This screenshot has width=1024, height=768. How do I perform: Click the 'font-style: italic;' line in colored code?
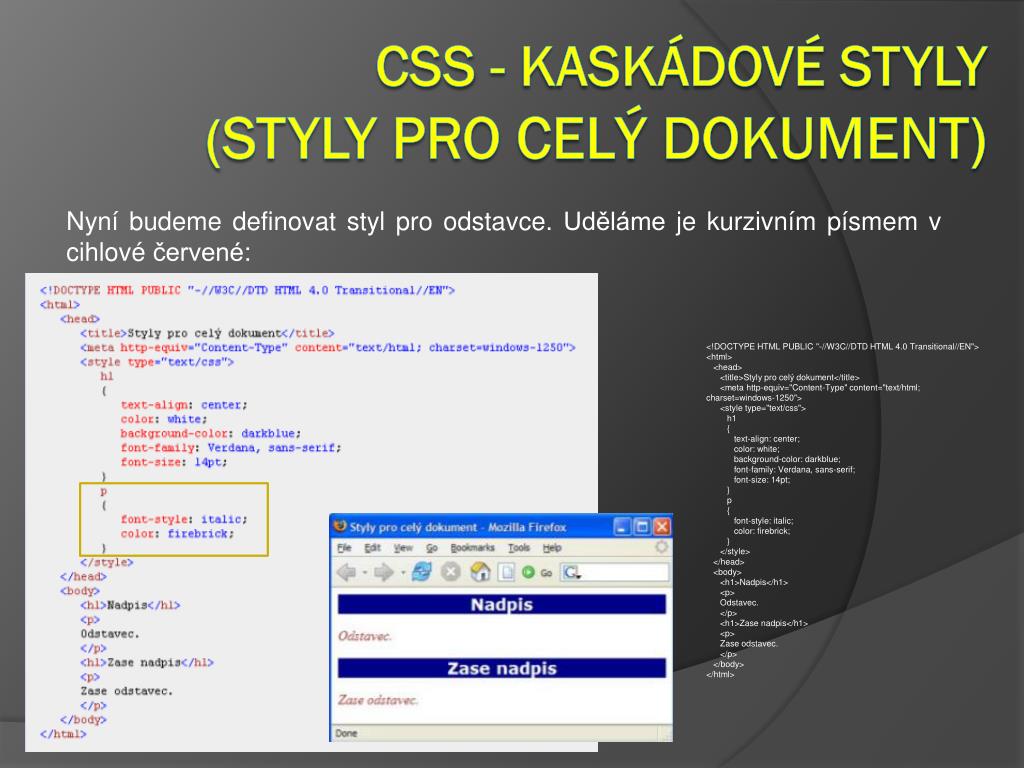[184, 519]
